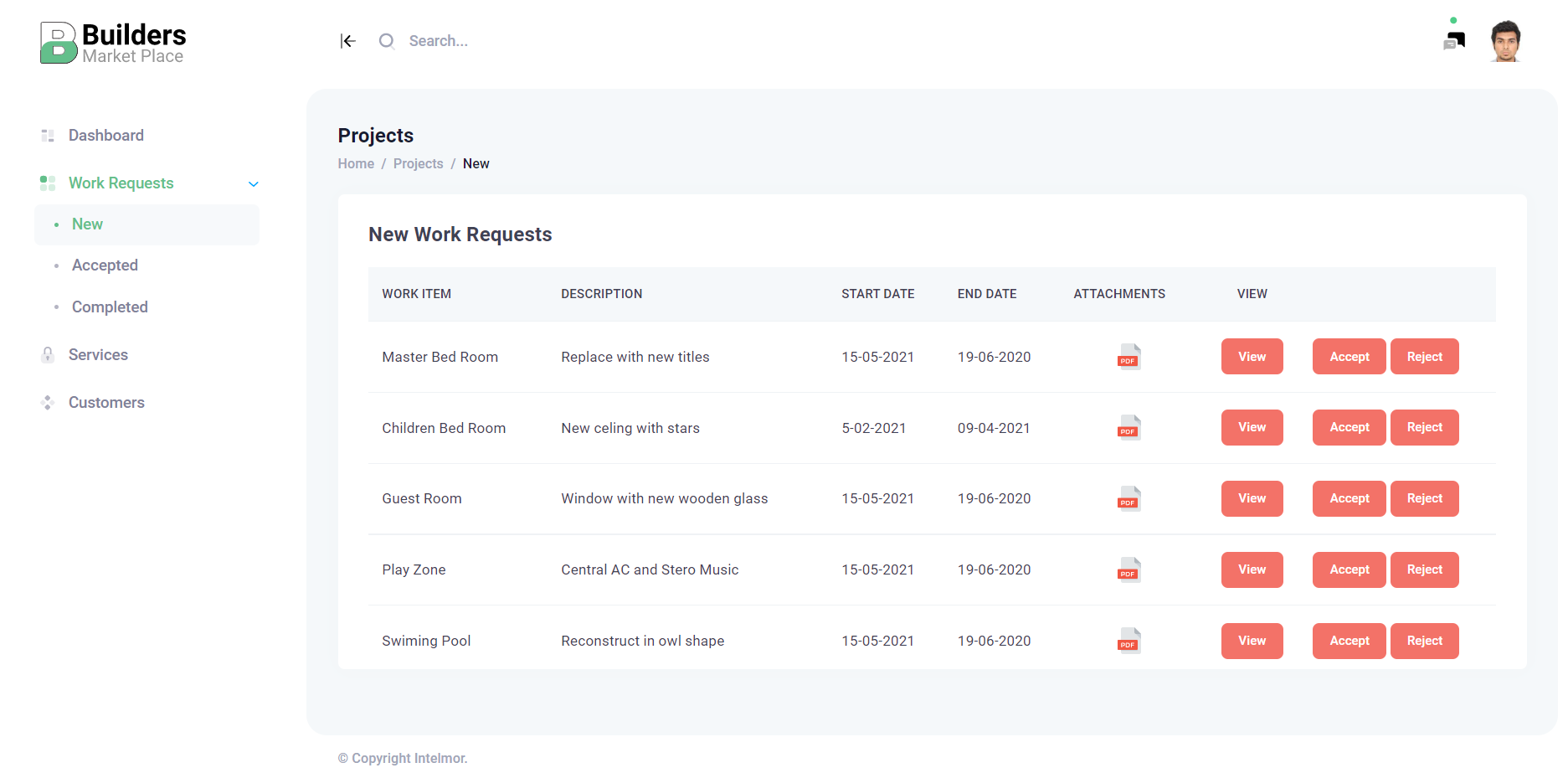Click the Builders Market Place logo
Screen dimensions: 1568x773
(x=113, y=43)
